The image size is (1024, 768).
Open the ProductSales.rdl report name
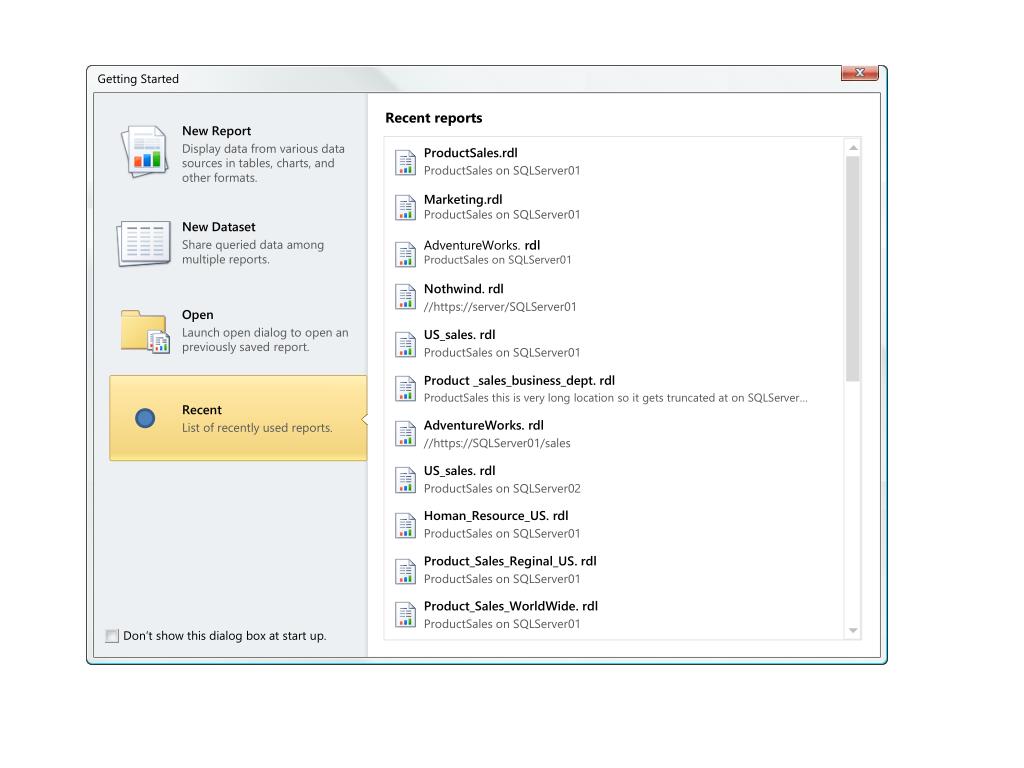click(470, 153)
